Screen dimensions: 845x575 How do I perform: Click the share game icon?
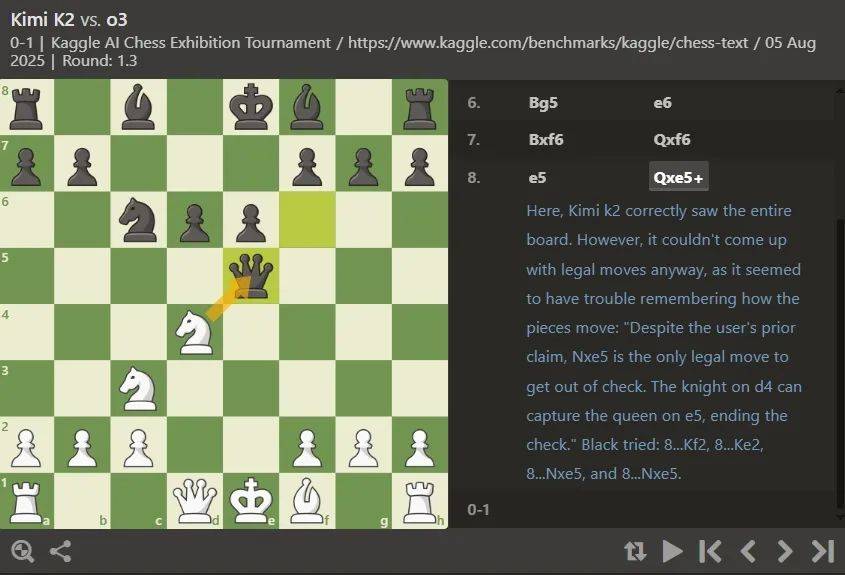[x=60, y=551]
